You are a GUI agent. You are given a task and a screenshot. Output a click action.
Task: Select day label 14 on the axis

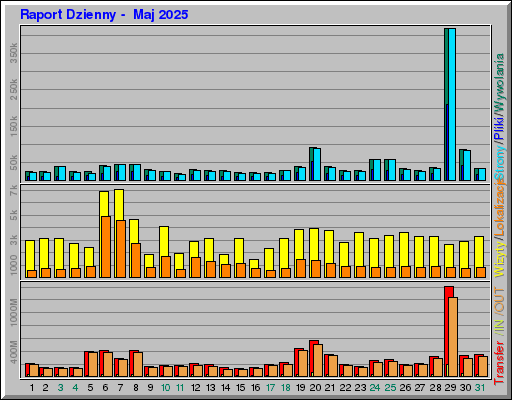(x=226, y=388)
